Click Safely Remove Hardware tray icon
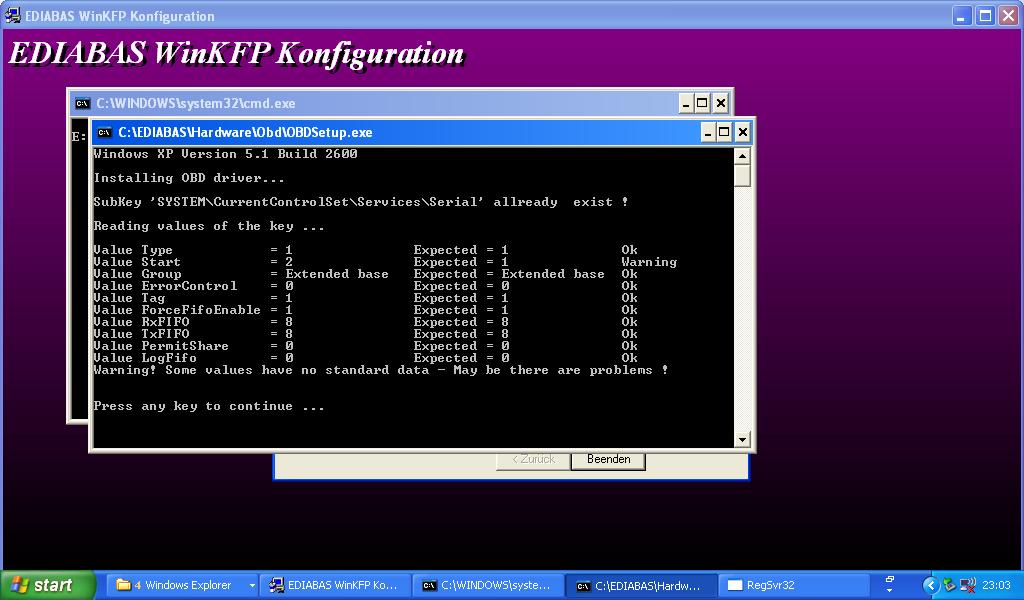Screen dimensions: 1024x600 click(950, 585)
